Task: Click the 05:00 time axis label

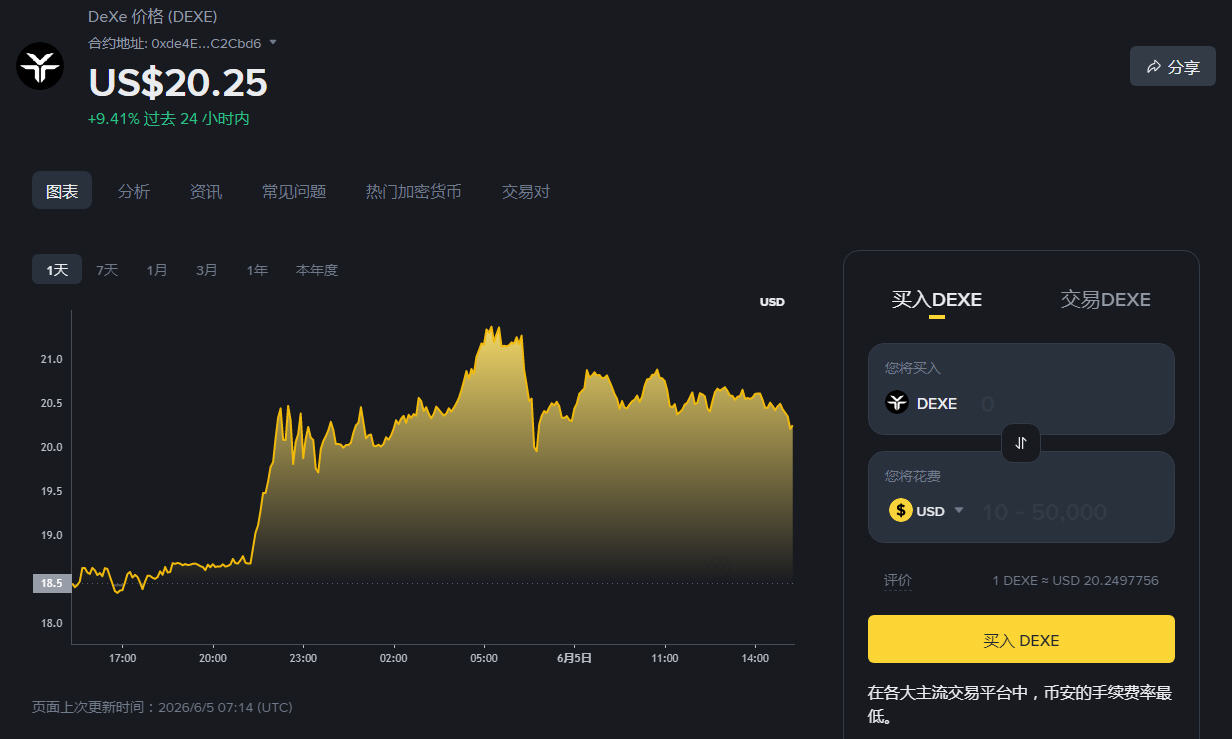Action: coord(484,658)
